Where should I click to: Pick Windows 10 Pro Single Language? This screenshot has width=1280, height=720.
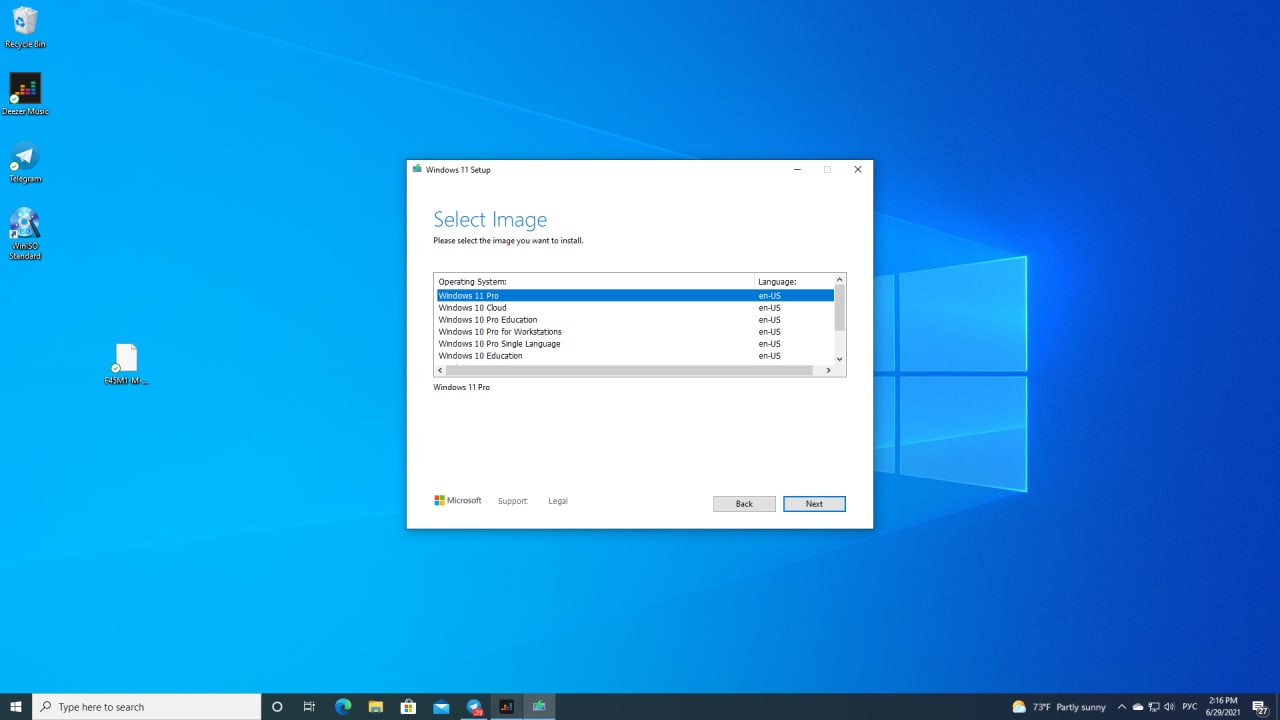(x=635, y=344)
